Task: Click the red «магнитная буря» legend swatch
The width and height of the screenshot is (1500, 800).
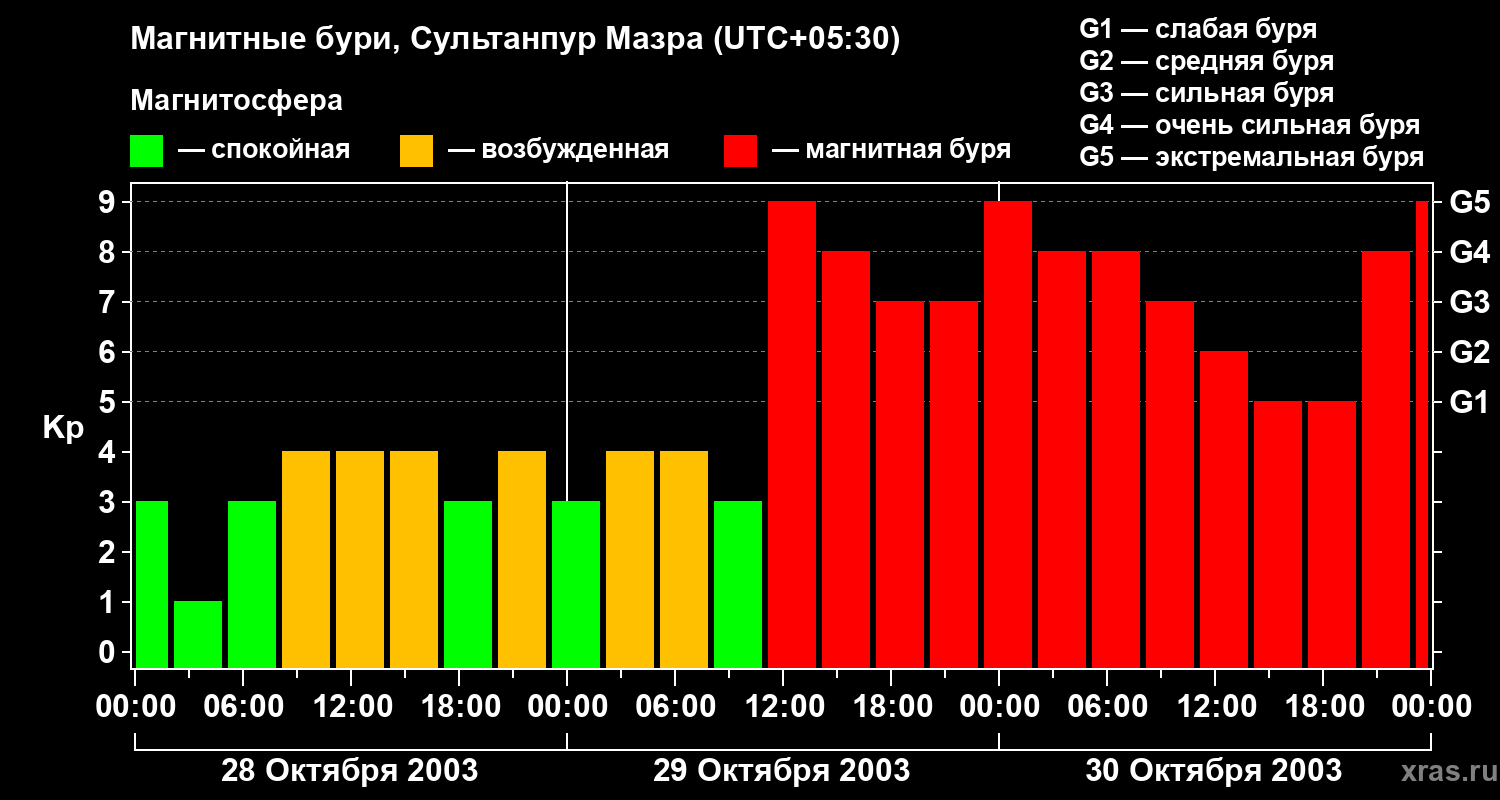Action: [x=740, y=151]
